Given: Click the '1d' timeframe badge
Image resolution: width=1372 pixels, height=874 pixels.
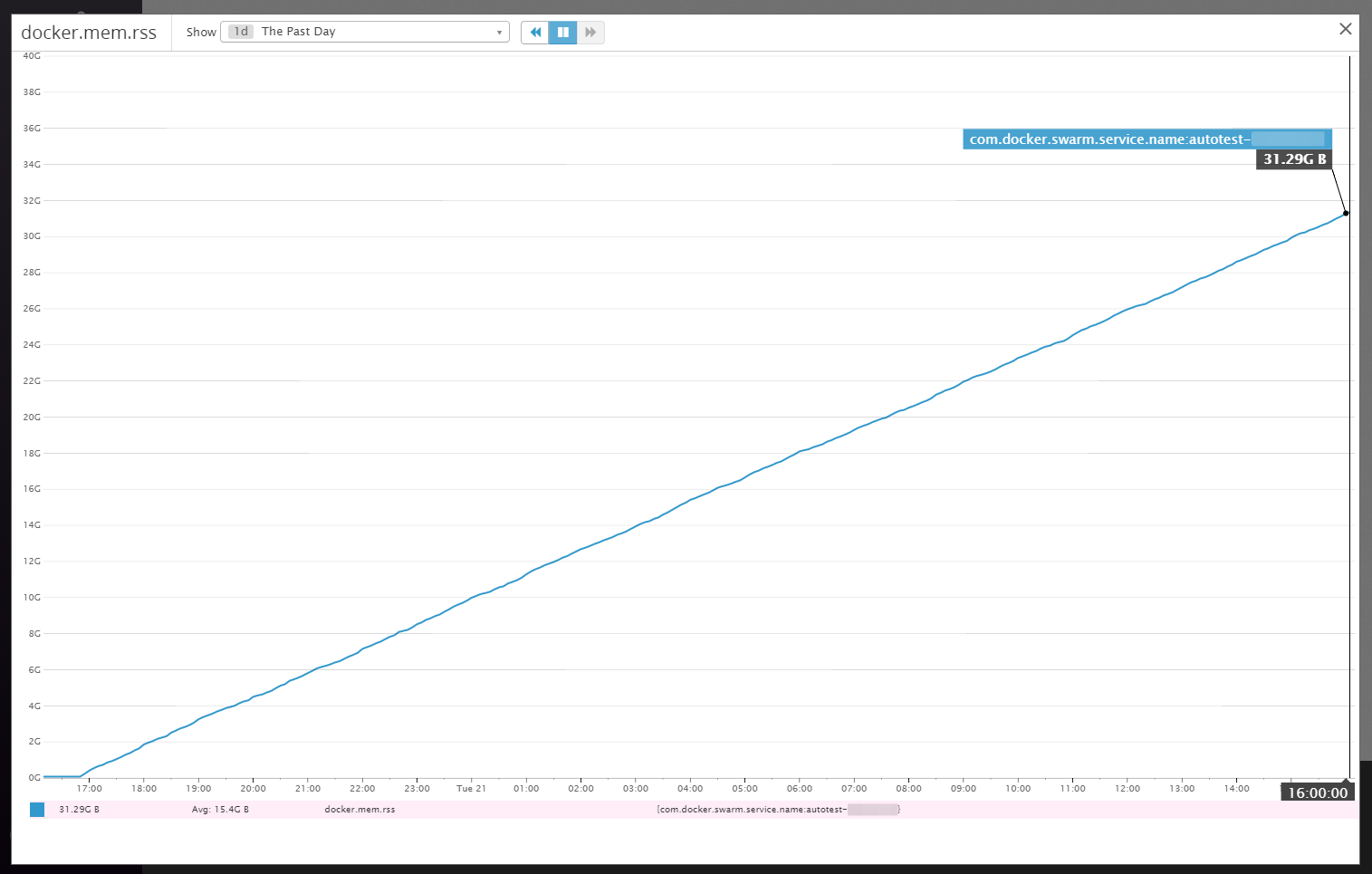Looking at the screenshot, I should click(x=241, y=32).
